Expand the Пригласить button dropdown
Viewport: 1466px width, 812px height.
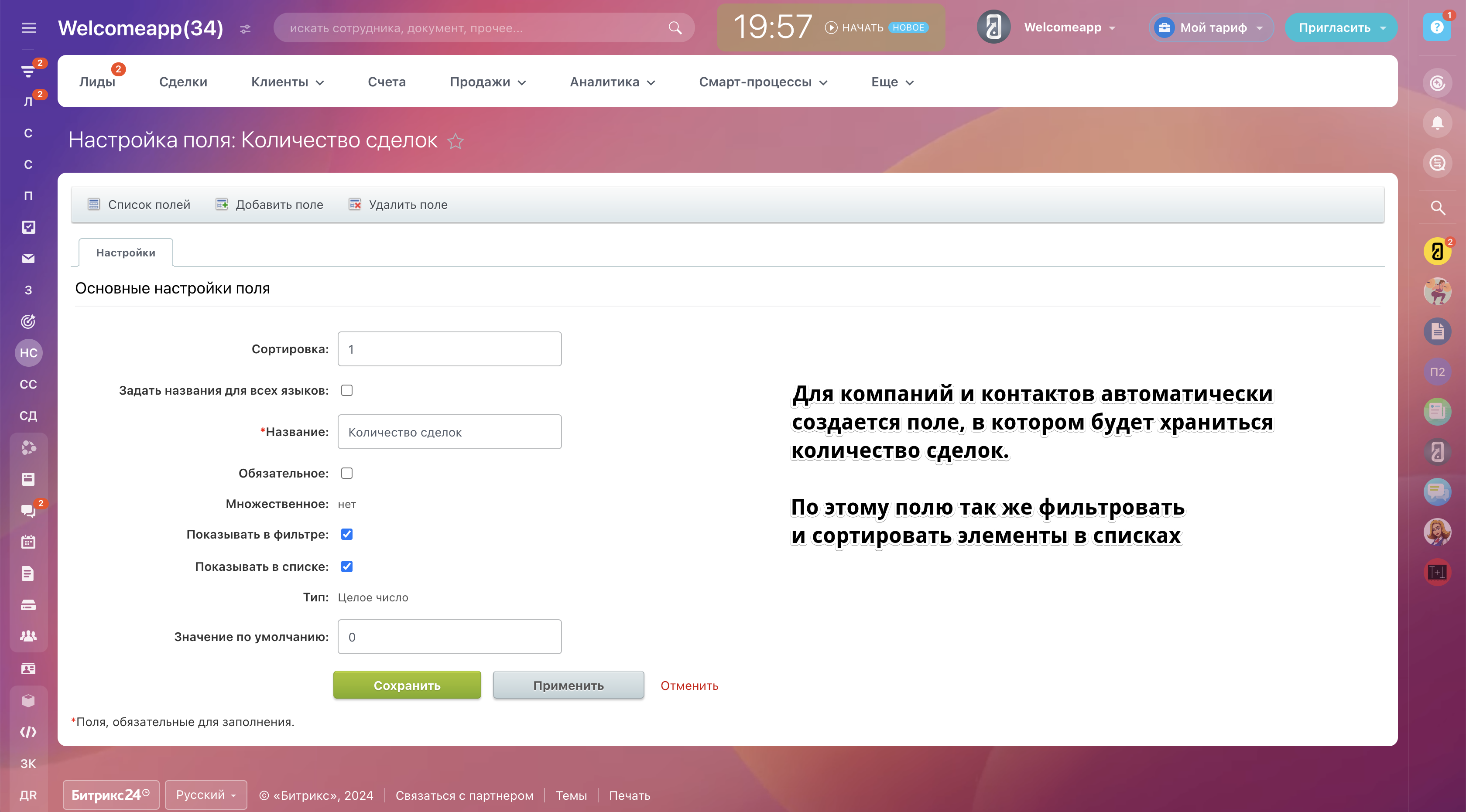1383,28
